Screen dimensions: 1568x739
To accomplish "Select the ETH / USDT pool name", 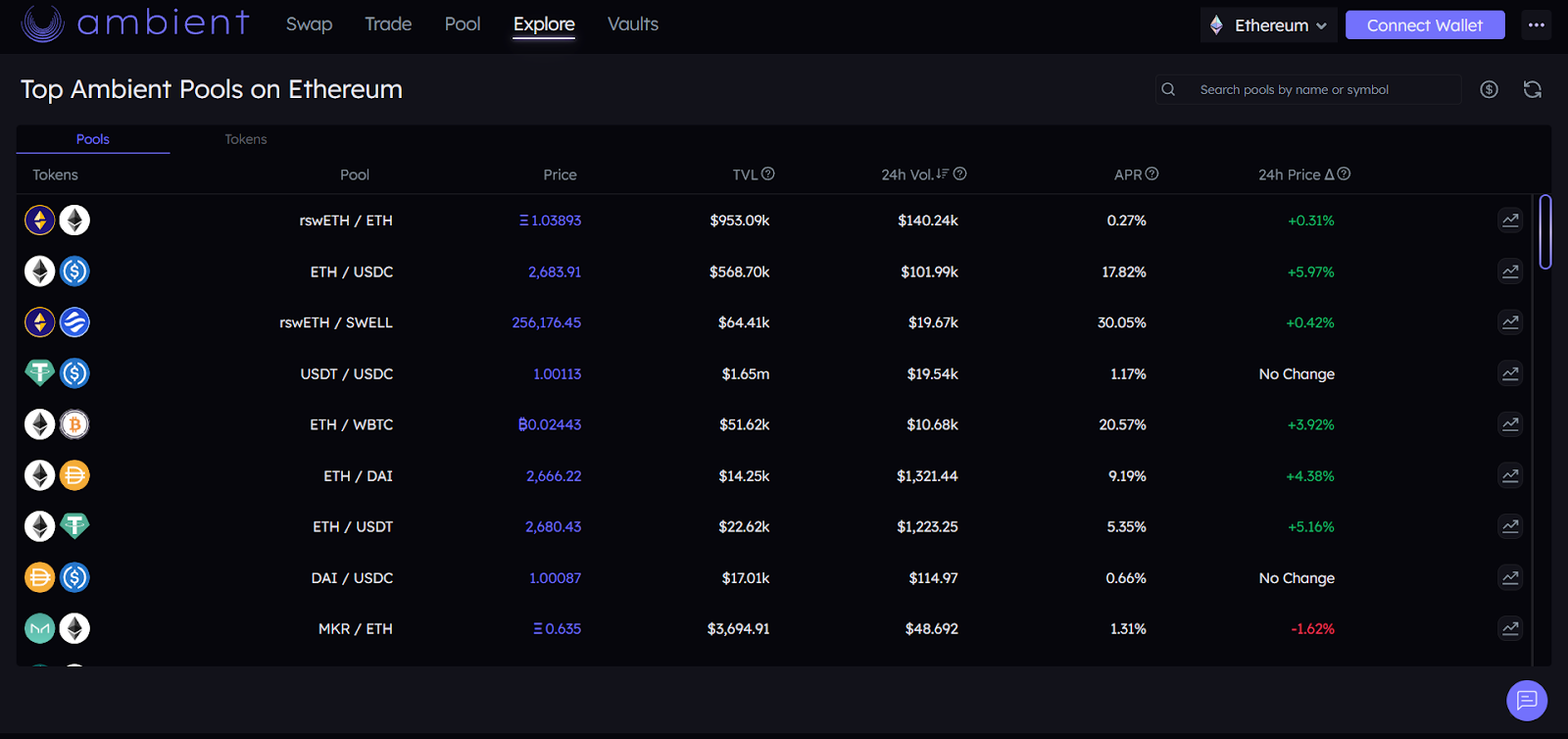I will coord(353,526).
